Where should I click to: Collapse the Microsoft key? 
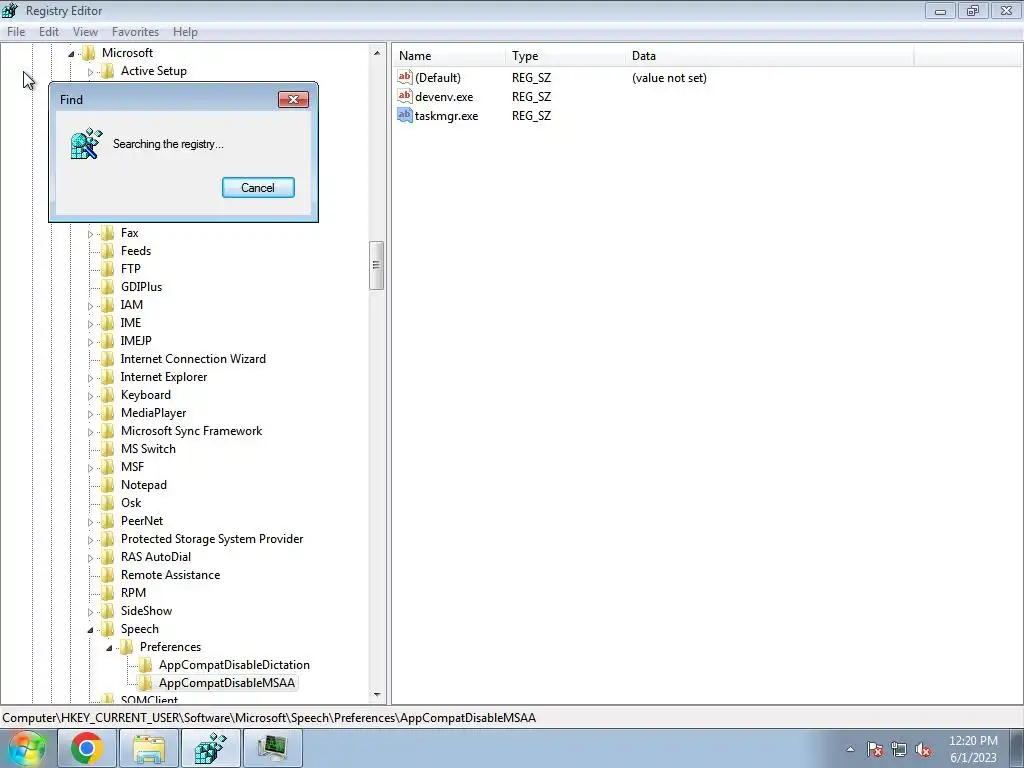[x=71, y=54]
